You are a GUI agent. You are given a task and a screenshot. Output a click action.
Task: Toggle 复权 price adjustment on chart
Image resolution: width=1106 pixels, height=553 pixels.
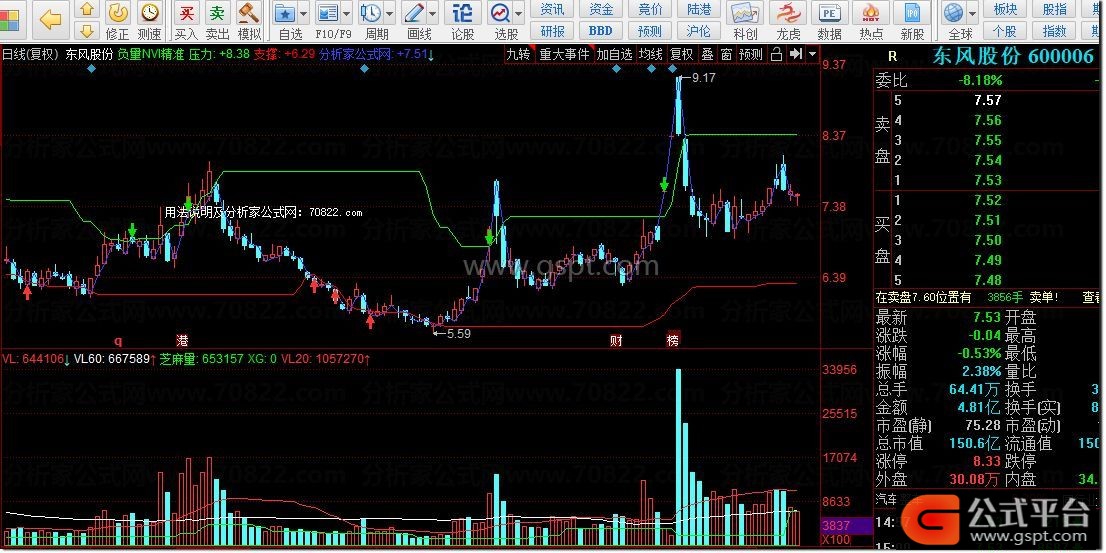[681, 54]
